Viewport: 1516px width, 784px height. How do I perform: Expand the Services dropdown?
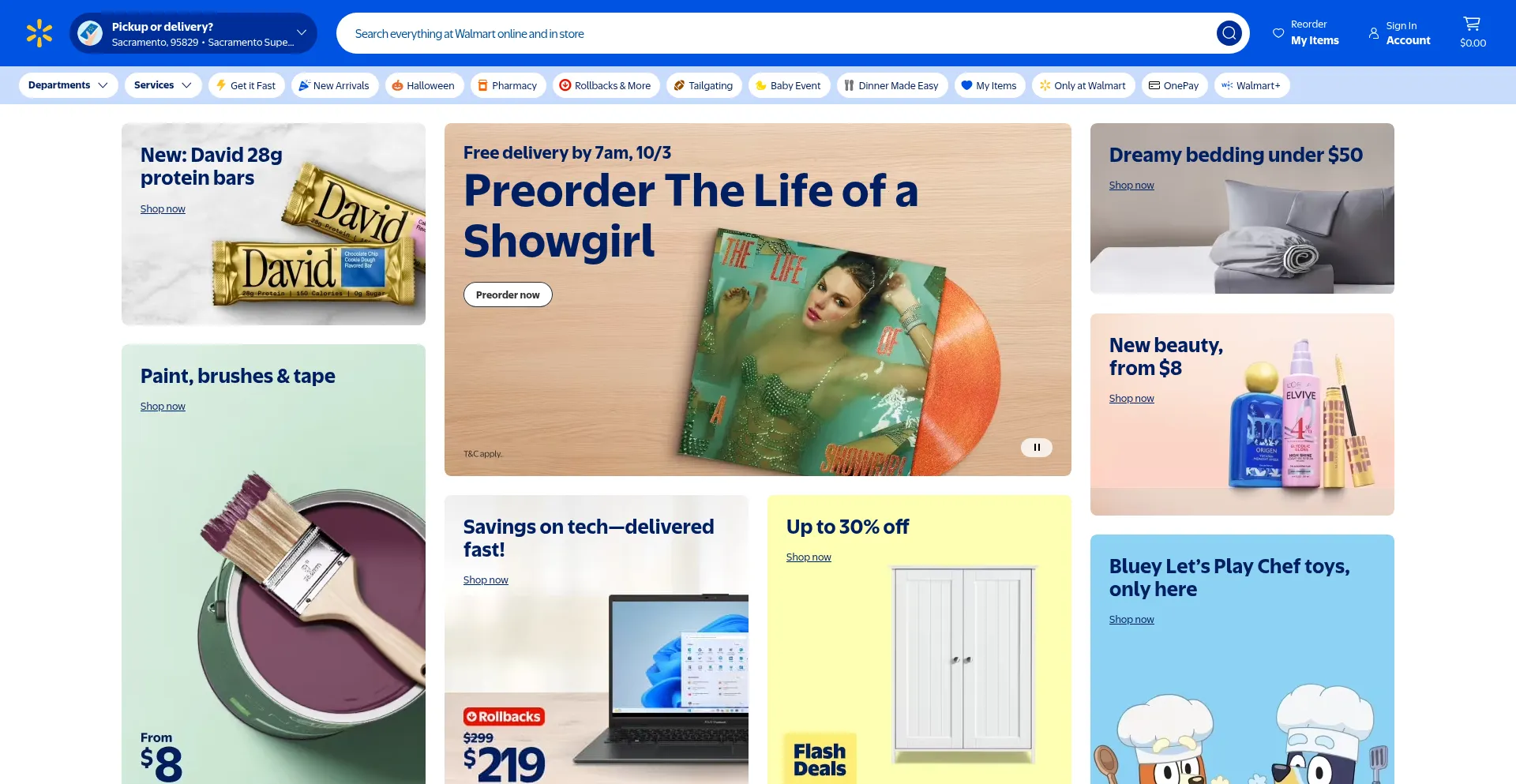point(163,85)
